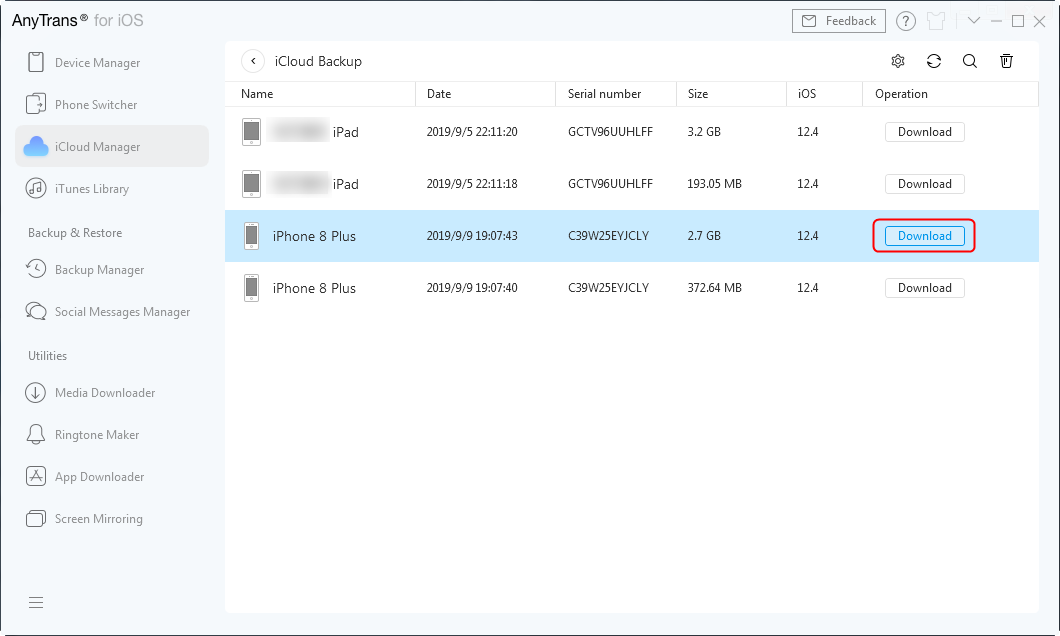Select date 2019/9/9 19:07:43 cell
The width and height of the screenshot is (1060, 636).
click(x=472, y=236)
